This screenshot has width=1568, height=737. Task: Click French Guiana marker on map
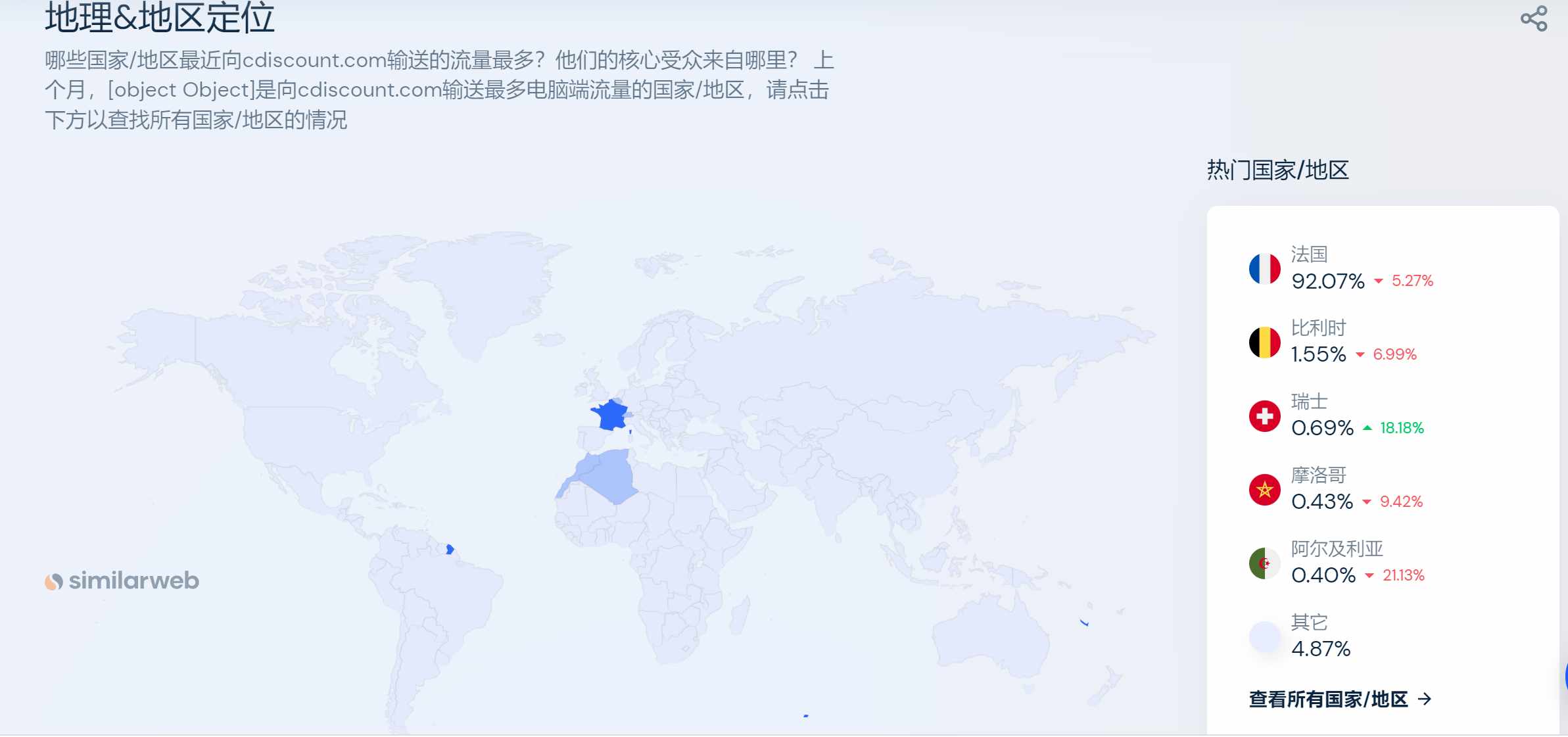point(450,549)
